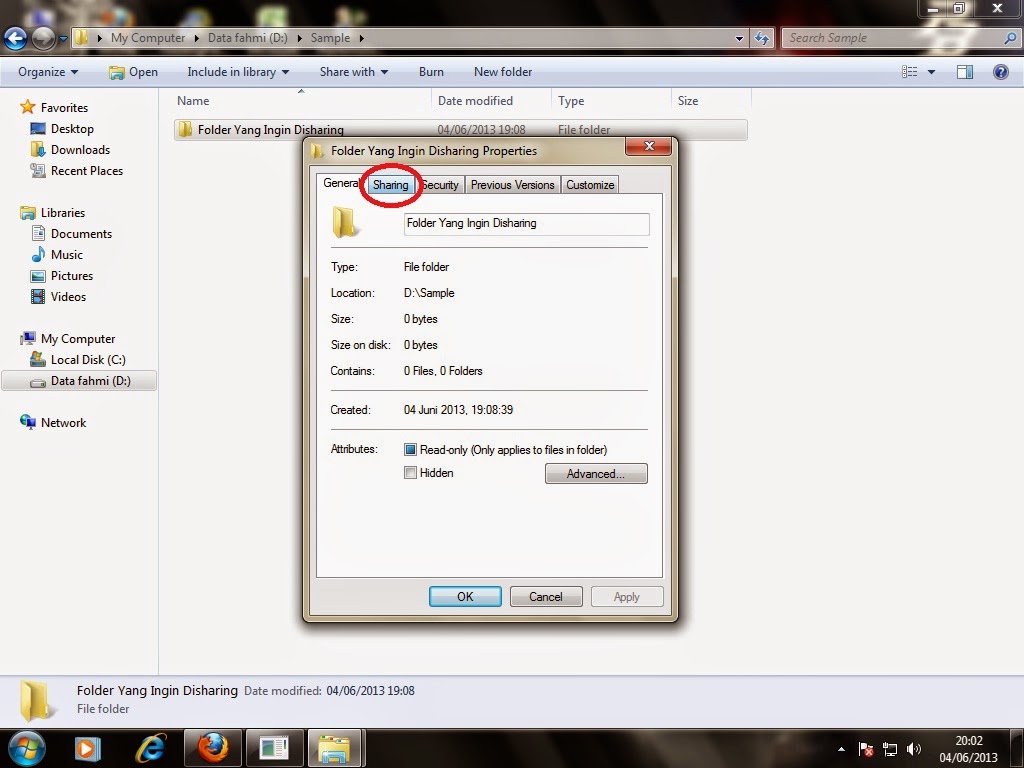The height and width of the screenshot is (768, 1024).
Task: Open the Include in library dropdown
Action: pyautogui.click(x=238, y=71)
